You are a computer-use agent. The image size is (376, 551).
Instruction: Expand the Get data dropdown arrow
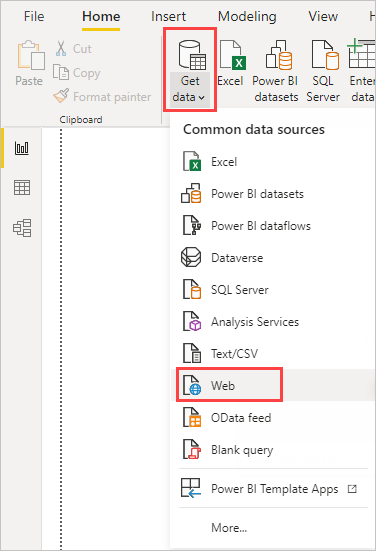tap(201, 98)
